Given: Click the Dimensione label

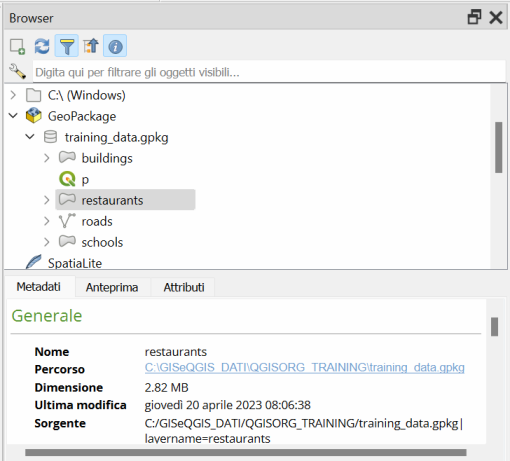Looking at the screenshot, I should click(69, 388).
